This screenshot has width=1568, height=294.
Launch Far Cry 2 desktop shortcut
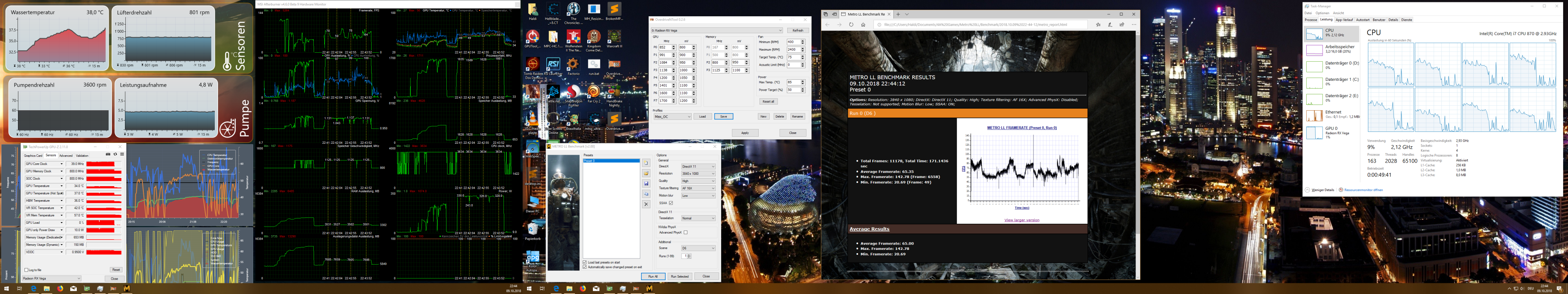click(594, 93)
